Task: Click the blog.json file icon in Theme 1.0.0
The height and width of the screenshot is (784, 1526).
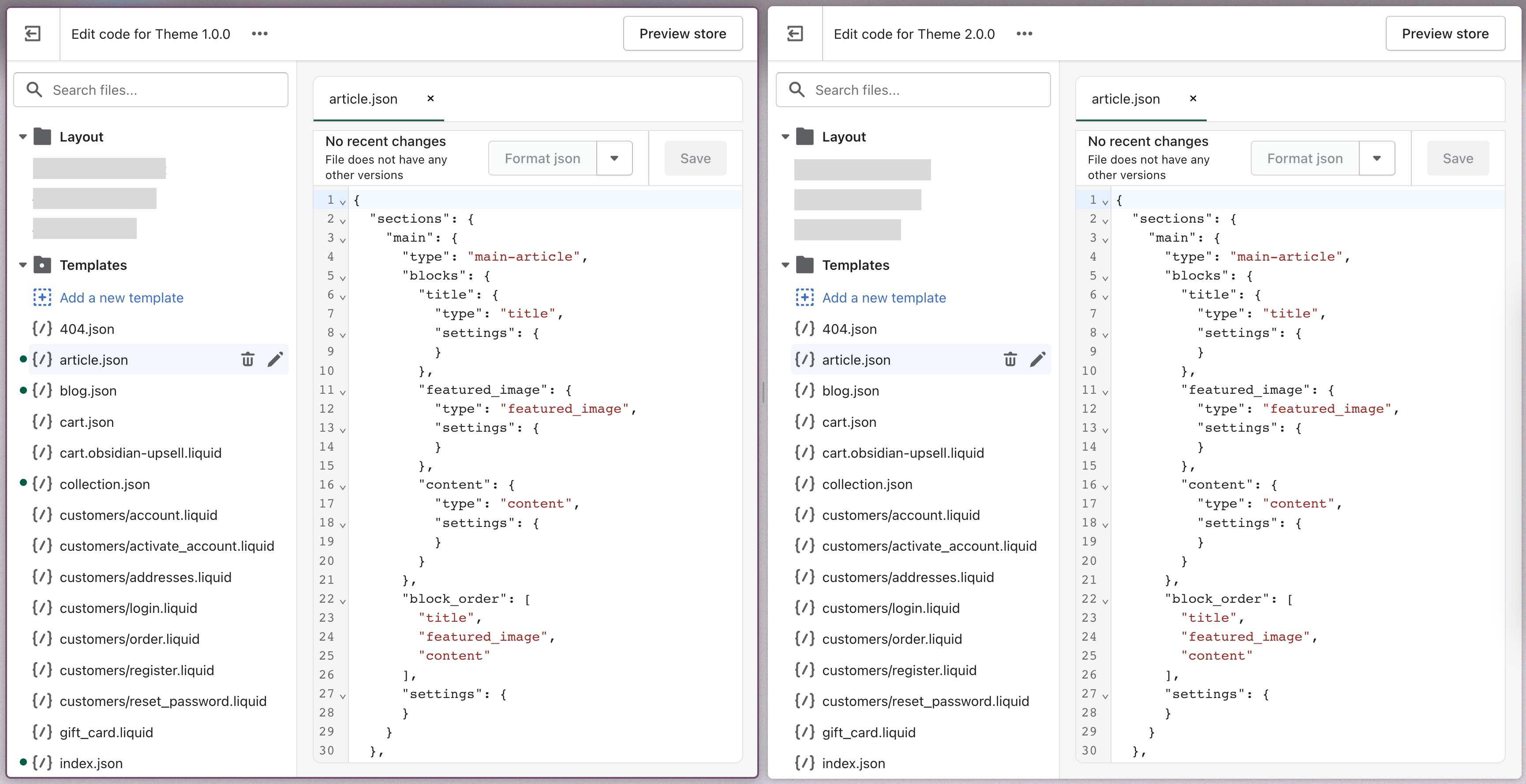Action: 42,390
